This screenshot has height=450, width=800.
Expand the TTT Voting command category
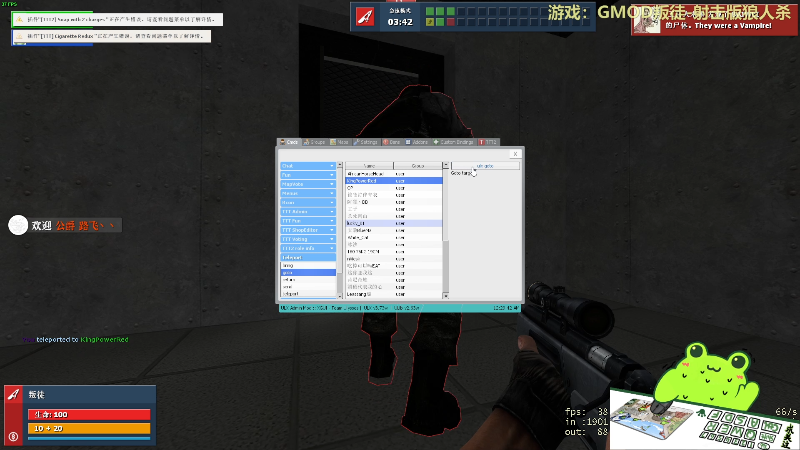(308, 239)
